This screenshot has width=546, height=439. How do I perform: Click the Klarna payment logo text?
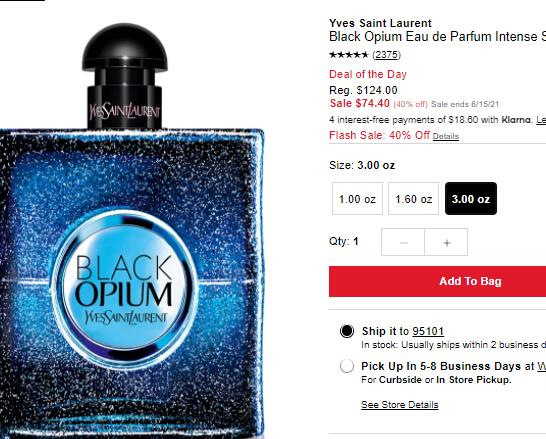[516, 120]
